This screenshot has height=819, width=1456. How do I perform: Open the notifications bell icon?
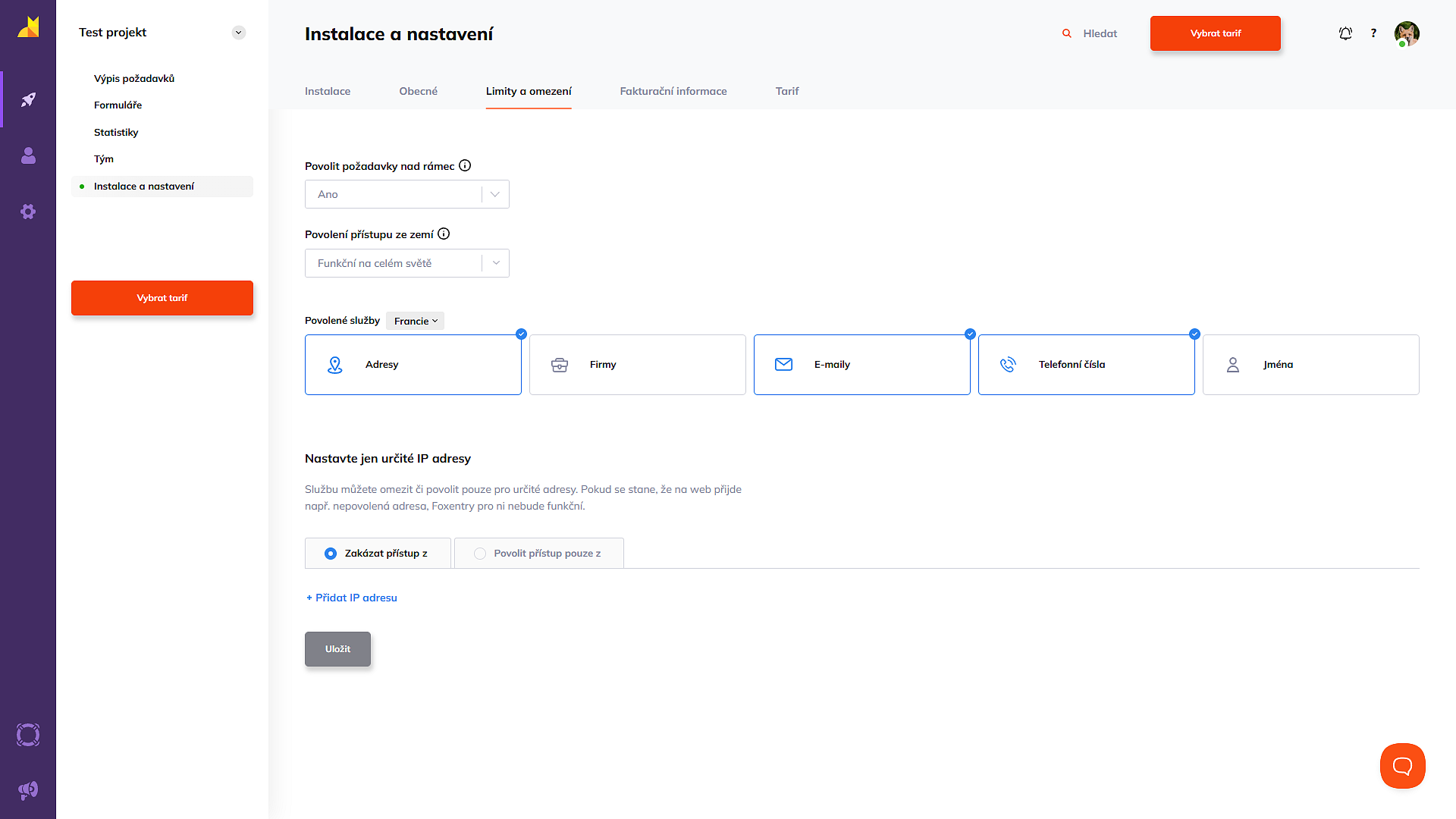[1345, 33]
